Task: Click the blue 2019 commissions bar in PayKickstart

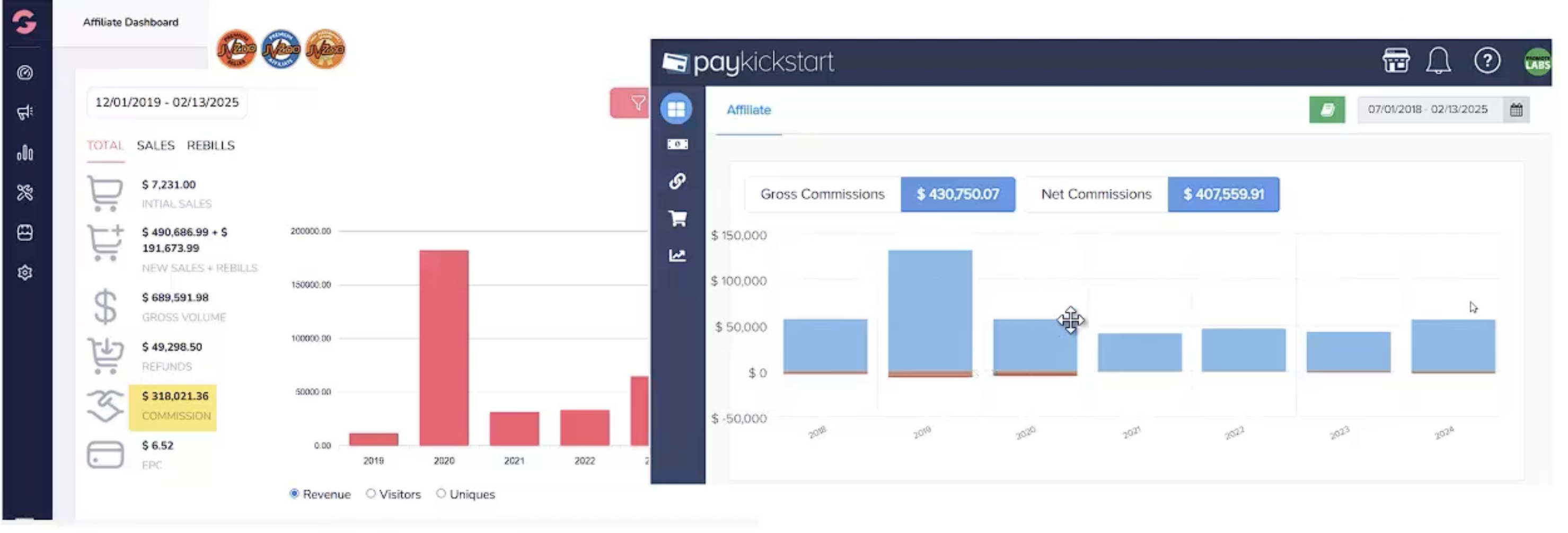Action: 930,311
